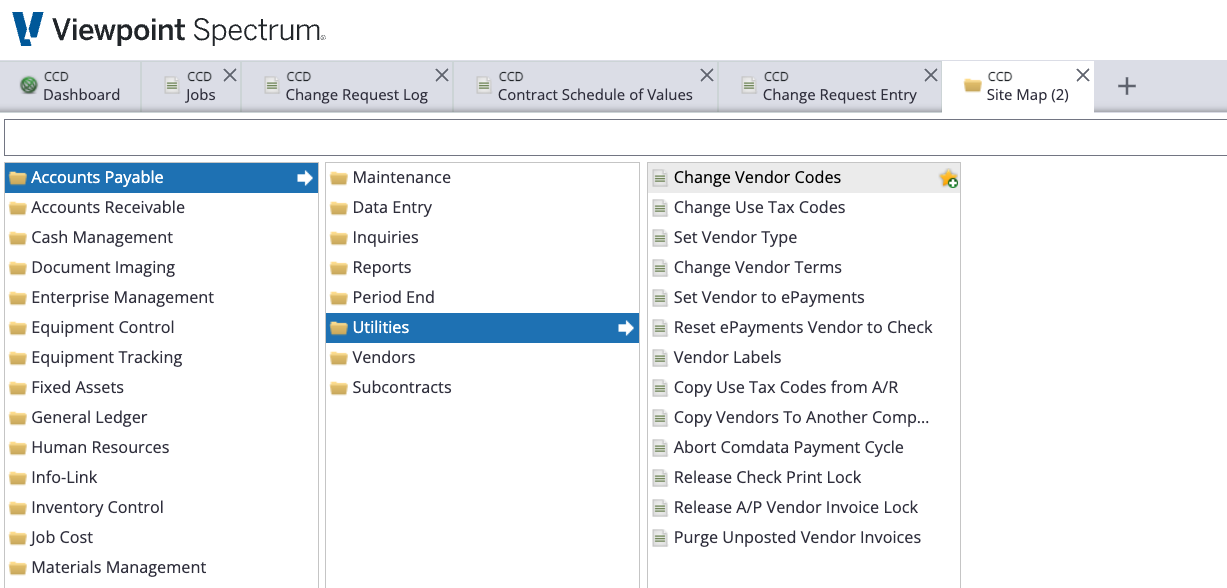This screenshot has width=1227, height=588.
Task: Open the Inventory Control folder
Action: tap(162, 508)
